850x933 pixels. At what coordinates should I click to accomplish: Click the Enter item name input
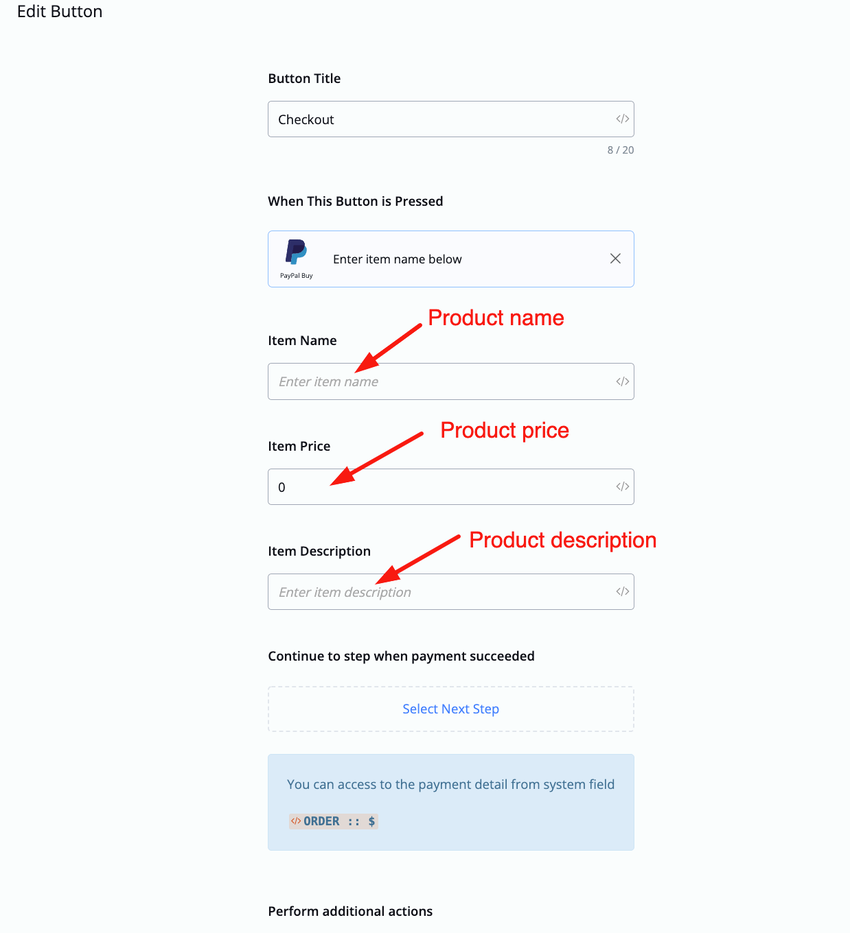pos(440,381)
